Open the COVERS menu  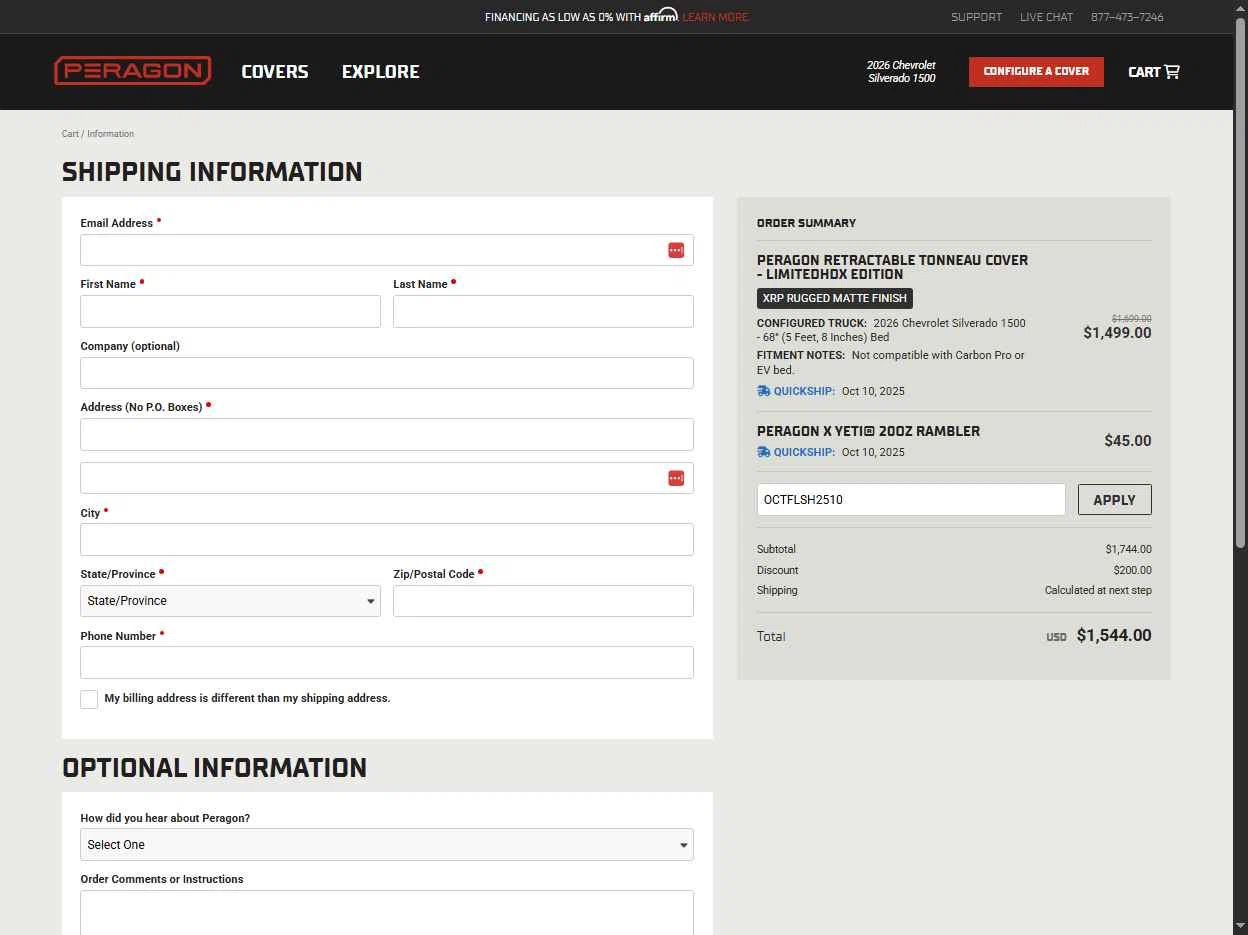[275, 72]
